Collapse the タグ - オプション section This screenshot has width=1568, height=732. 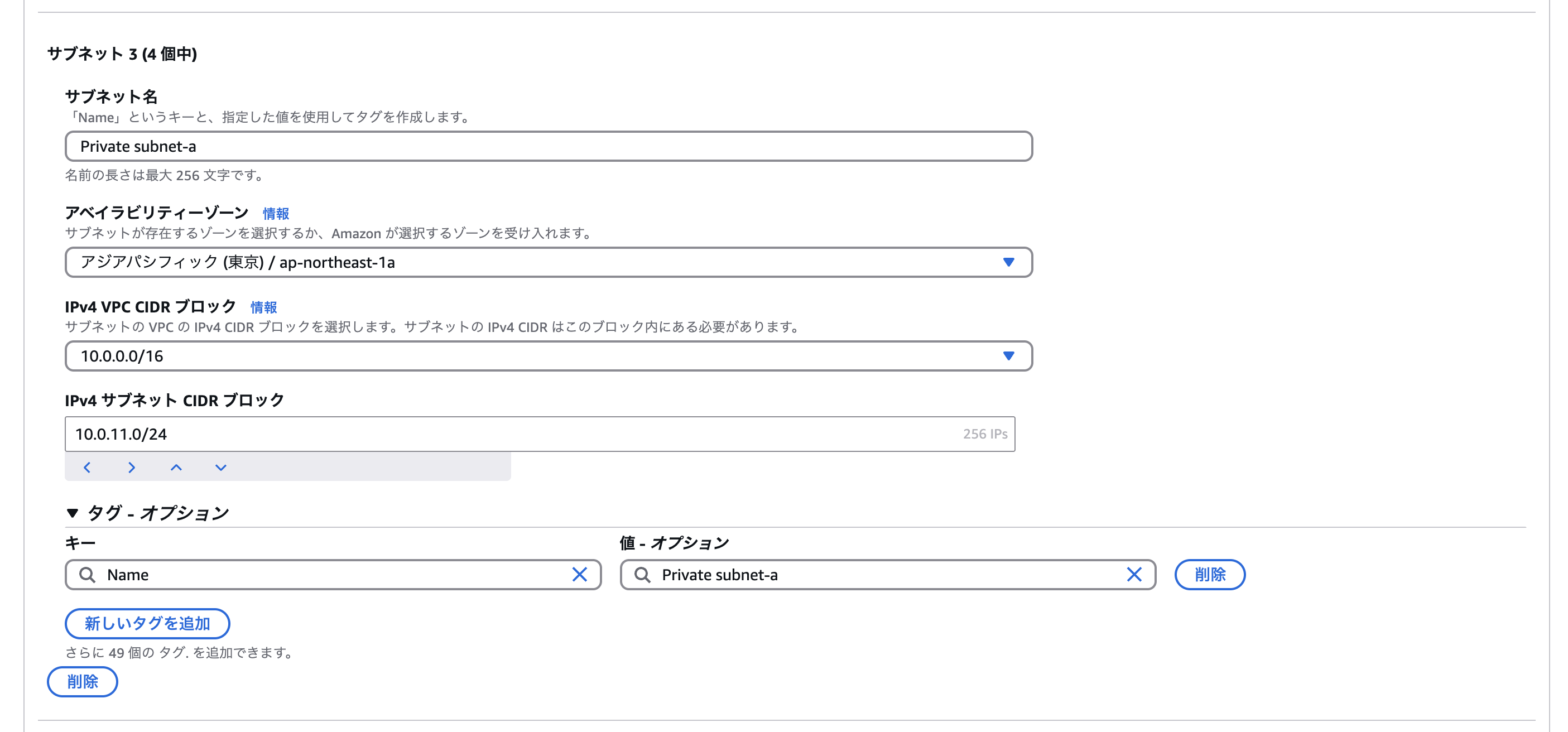73,513
